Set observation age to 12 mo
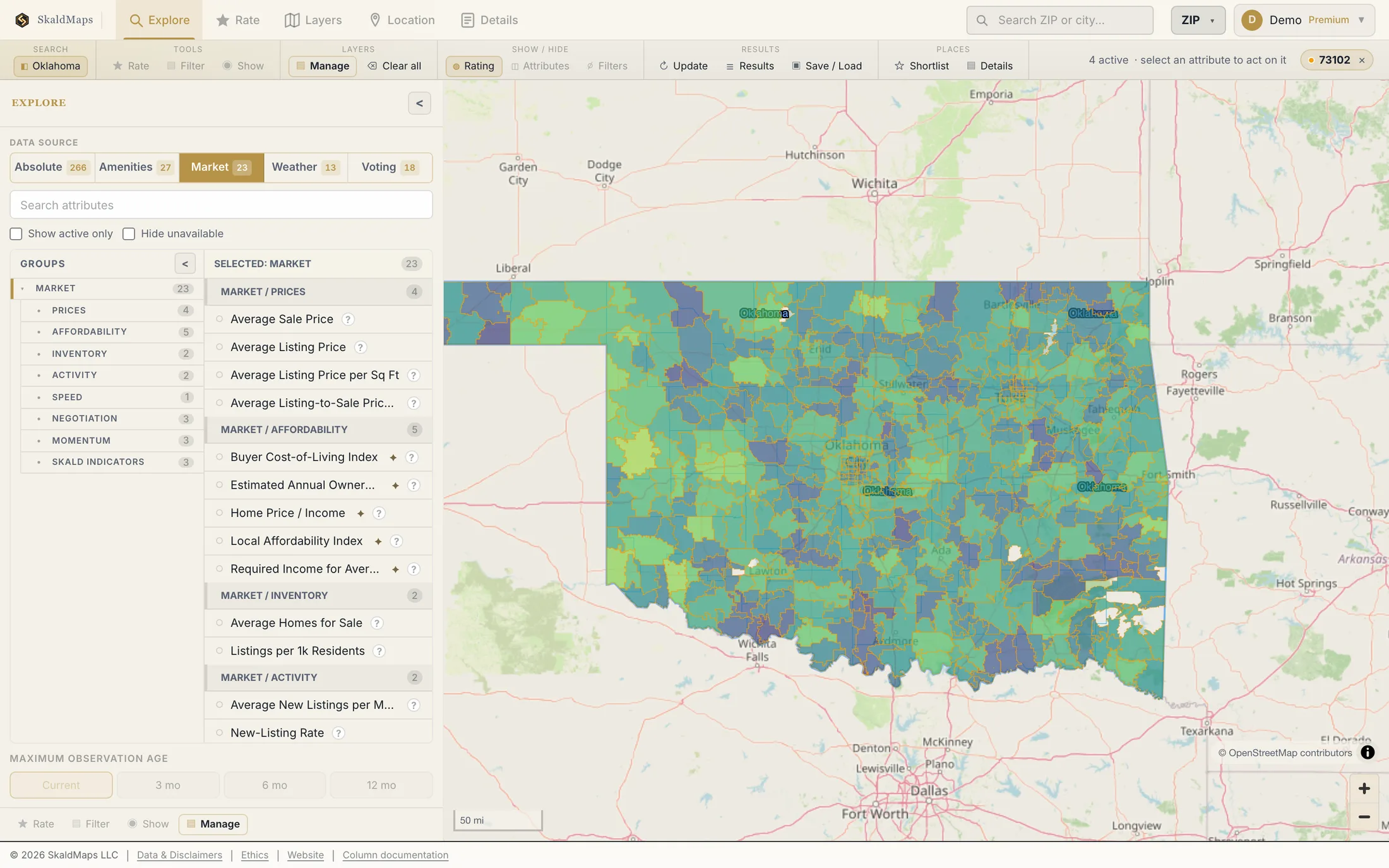Screen dimensions: 1389x868 (381, 785)
